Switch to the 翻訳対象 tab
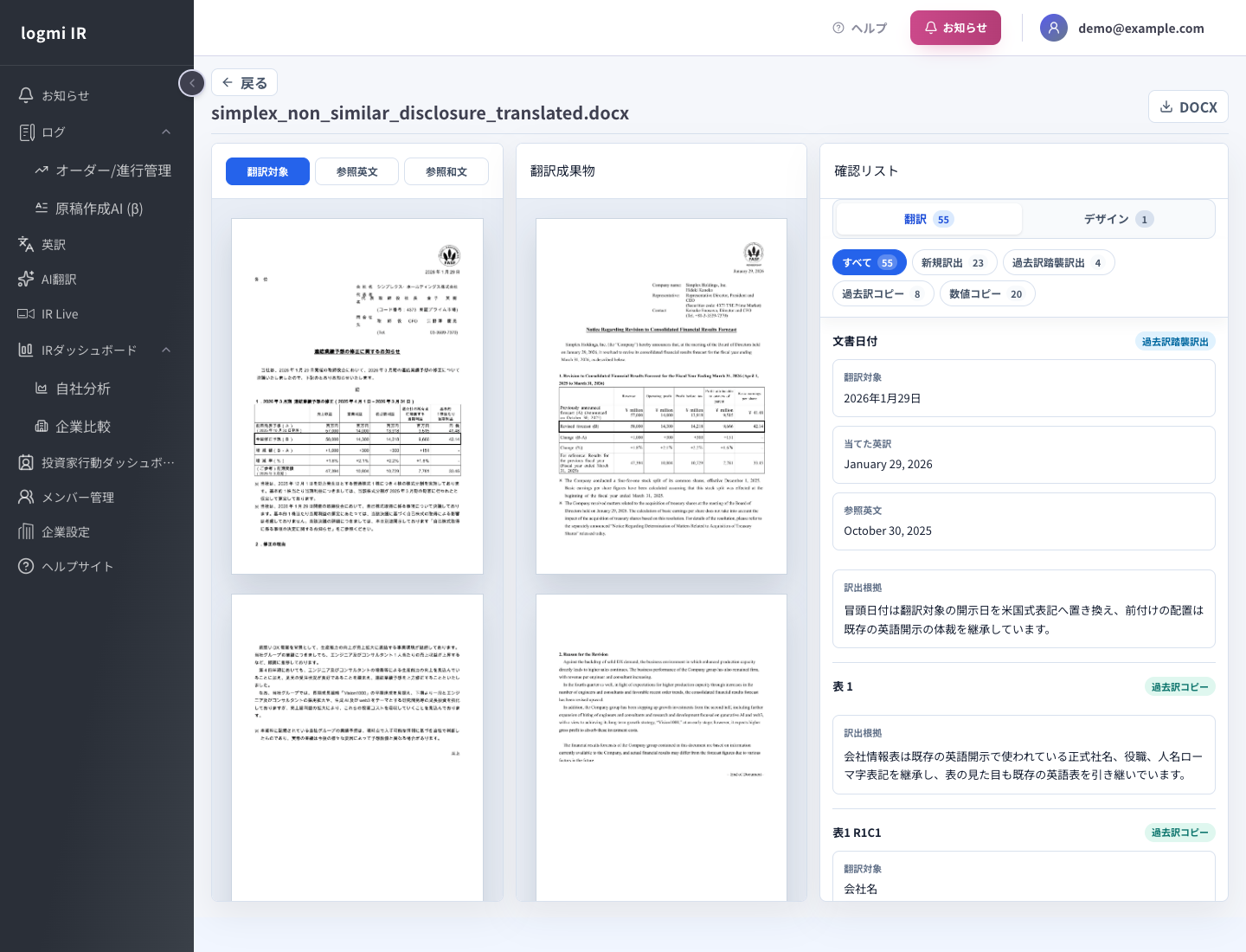The height and width of the screenshot is (952, 1246). point(267,171)
